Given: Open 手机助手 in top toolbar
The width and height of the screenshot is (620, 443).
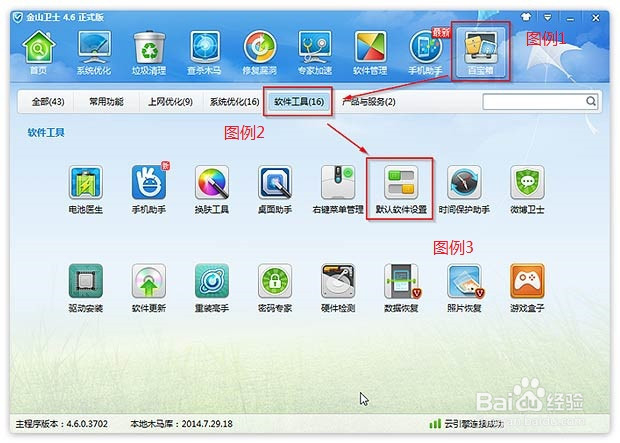Looking at the screenshot, I should pyautogui.click(x=425, y=53).
